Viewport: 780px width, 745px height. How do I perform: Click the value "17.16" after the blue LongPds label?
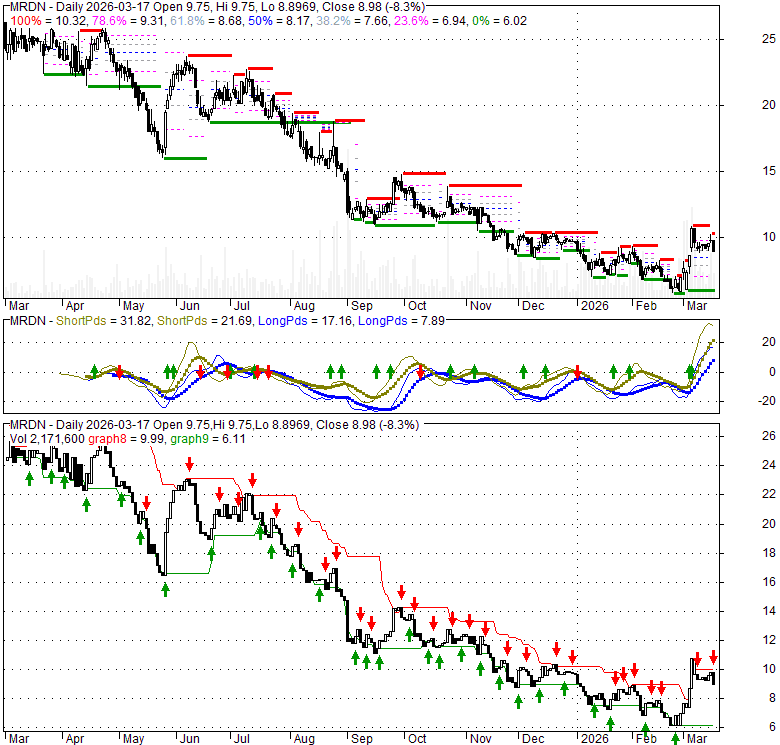coord(336,321)
